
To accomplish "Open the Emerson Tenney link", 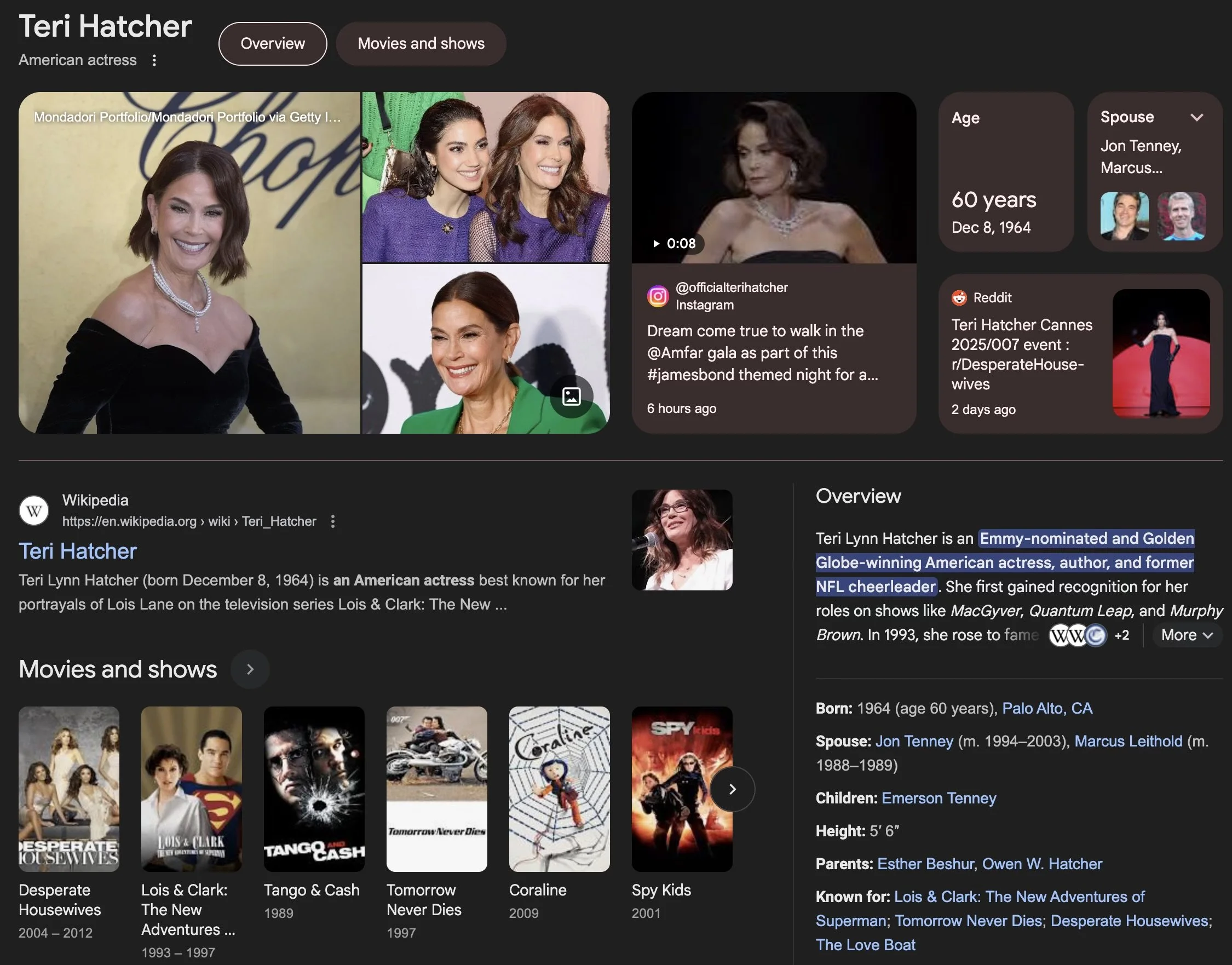I will pyautogui.click(x=939, y=798).
